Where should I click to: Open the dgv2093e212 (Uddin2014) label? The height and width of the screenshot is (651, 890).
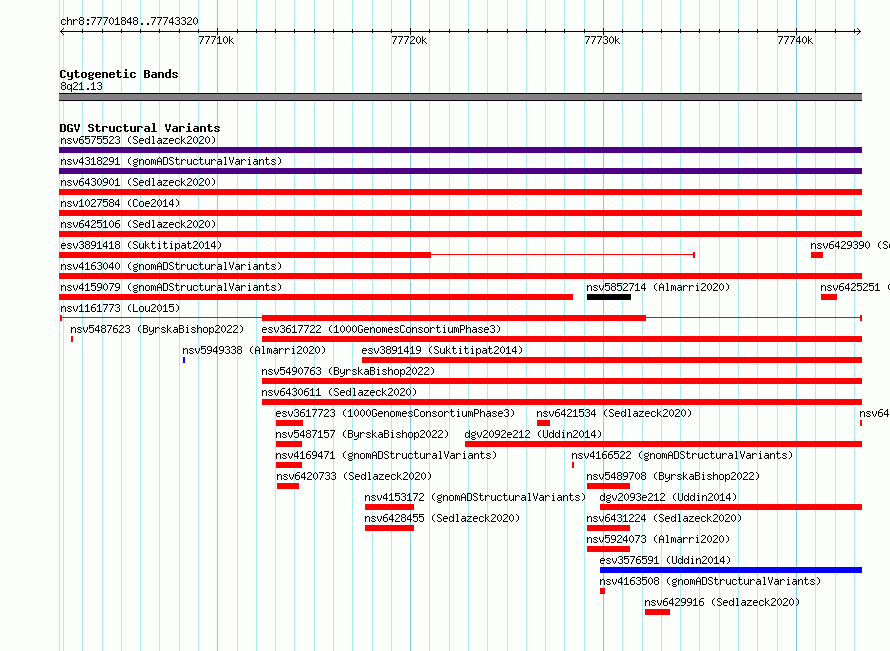tap(668, 497)
